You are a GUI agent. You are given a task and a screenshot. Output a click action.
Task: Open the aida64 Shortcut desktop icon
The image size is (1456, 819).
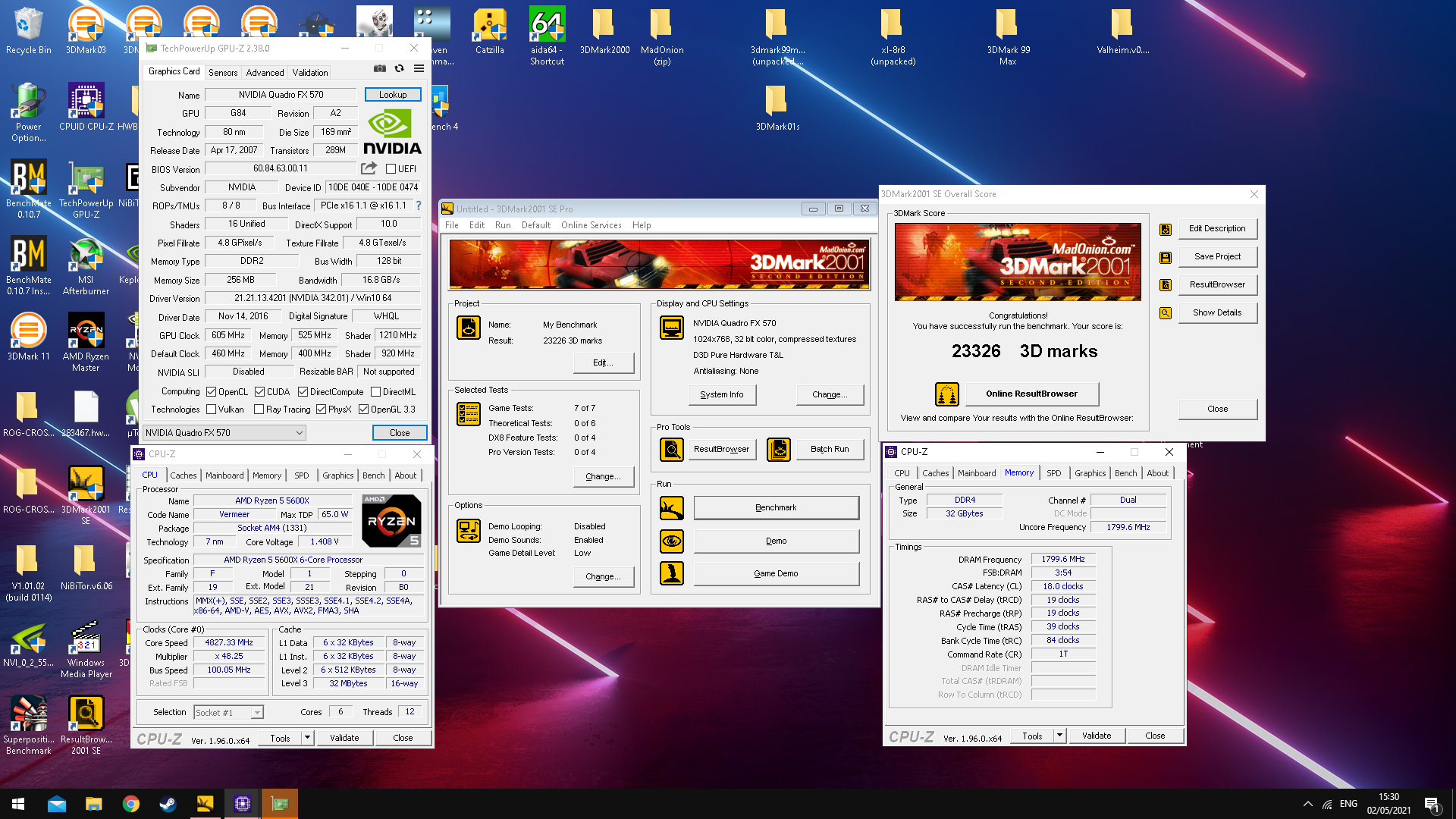pyautogui.click(x=547, y=36)
